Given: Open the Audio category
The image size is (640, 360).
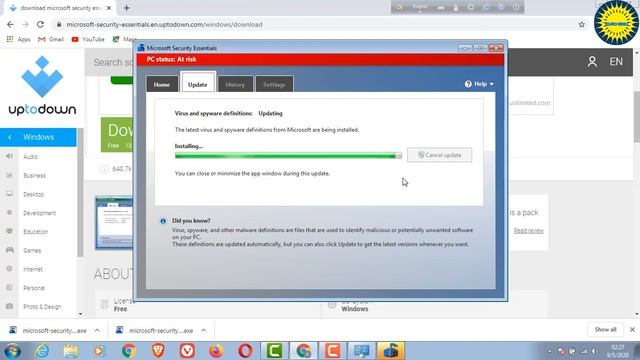Looking at the screenshot, I should [31, 157].
